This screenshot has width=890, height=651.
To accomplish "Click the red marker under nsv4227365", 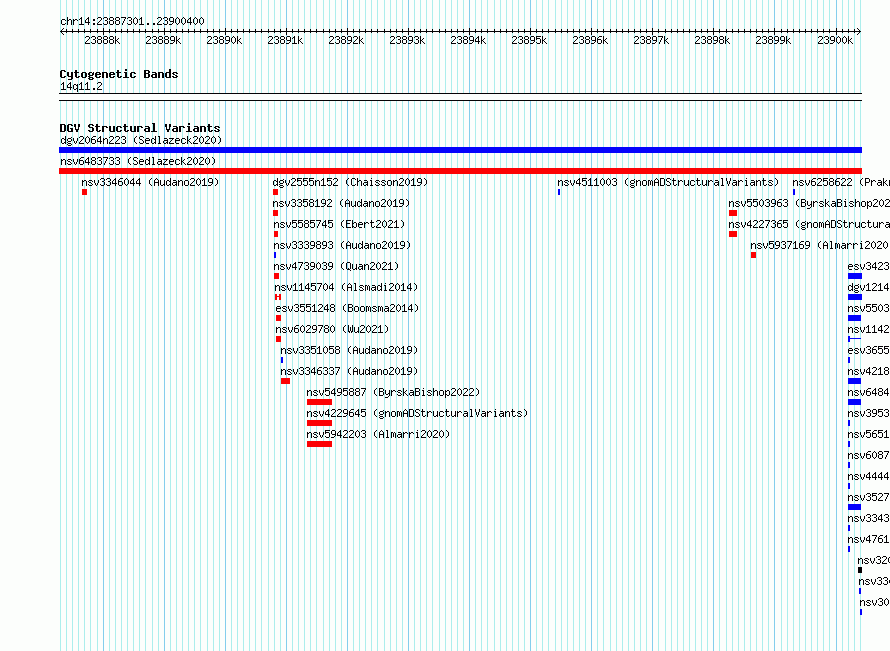I will point(733,234).
